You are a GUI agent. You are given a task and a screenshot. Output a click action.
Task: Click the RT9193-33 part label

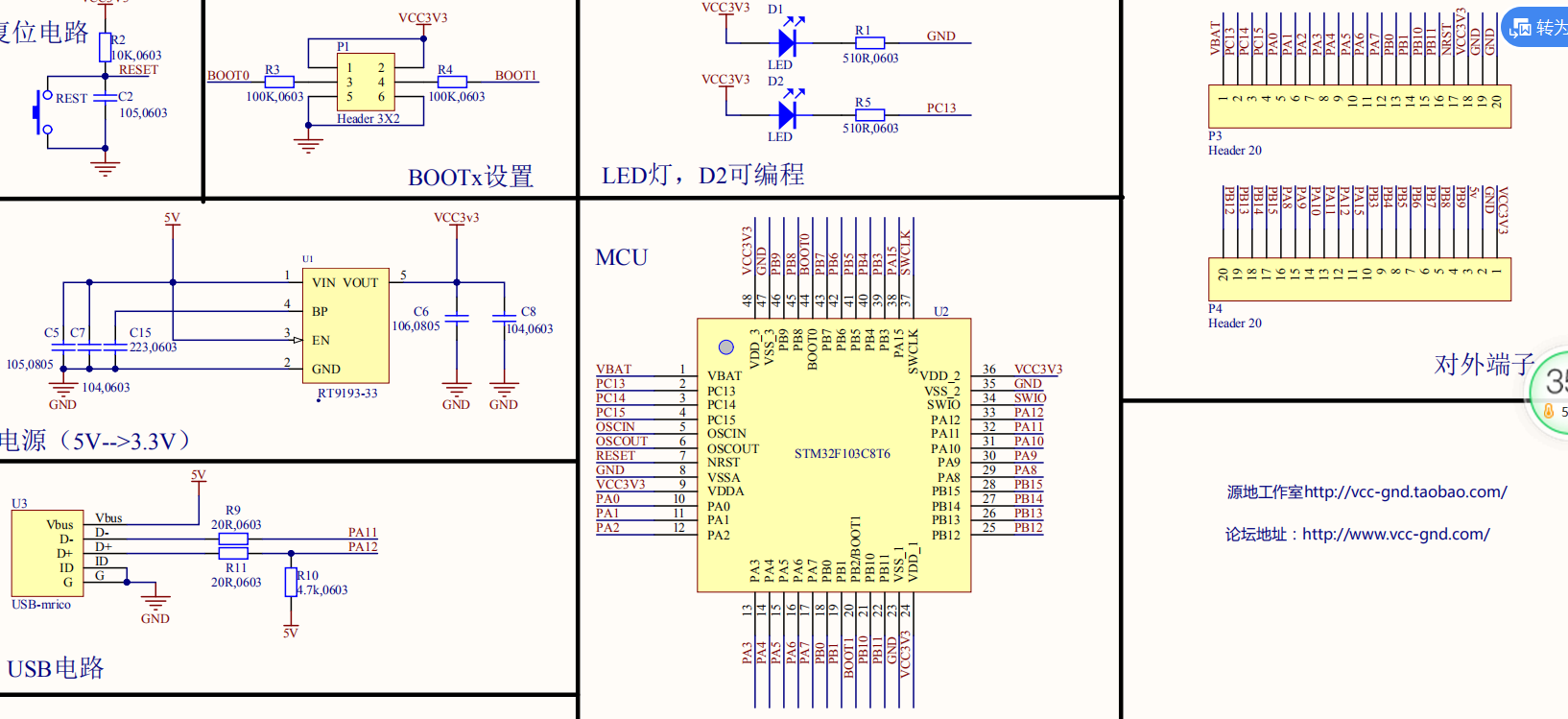click(x=347, y=394)
